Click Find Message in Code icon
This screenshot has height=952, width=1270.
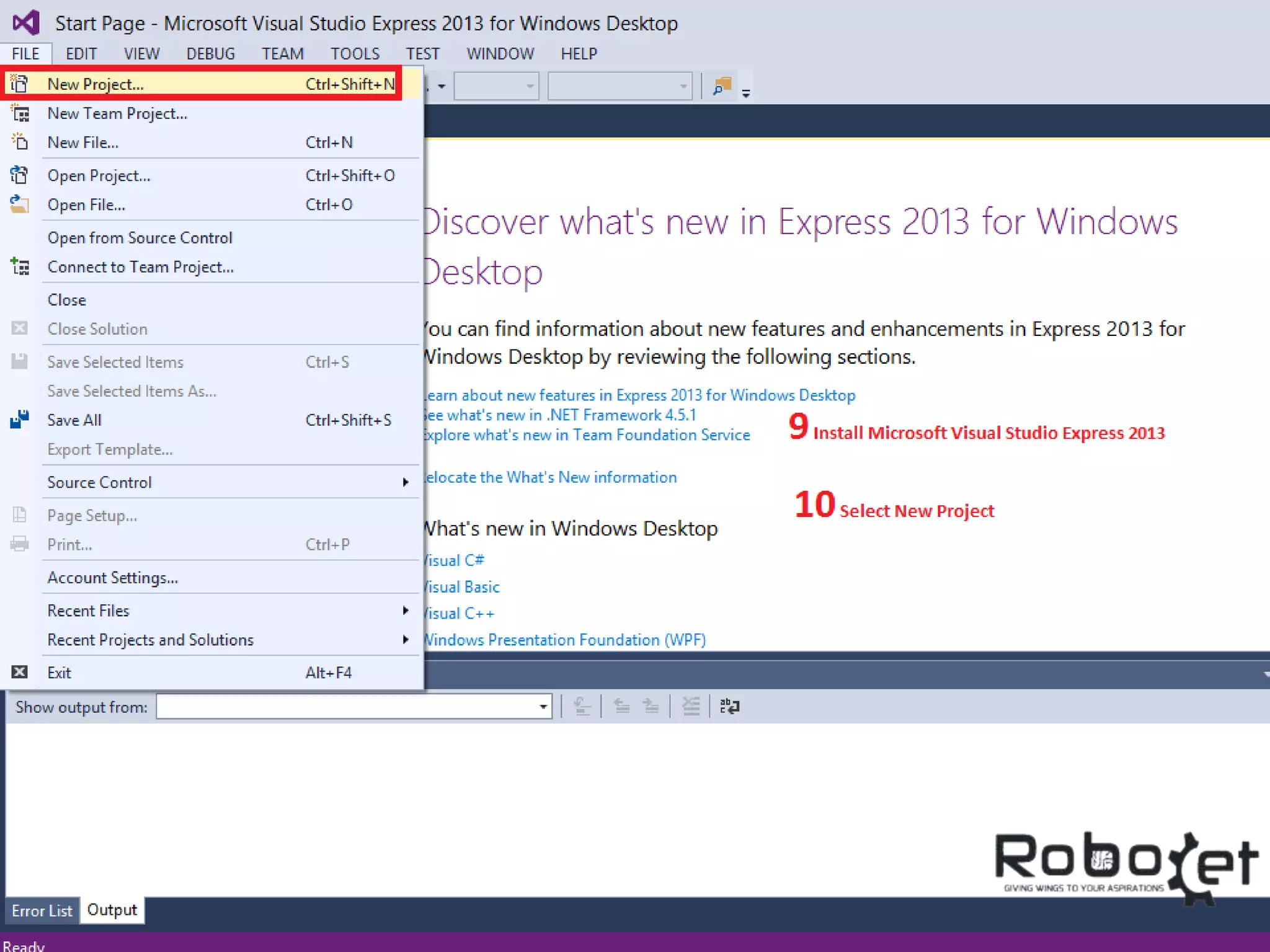click(x=582, y=706)
